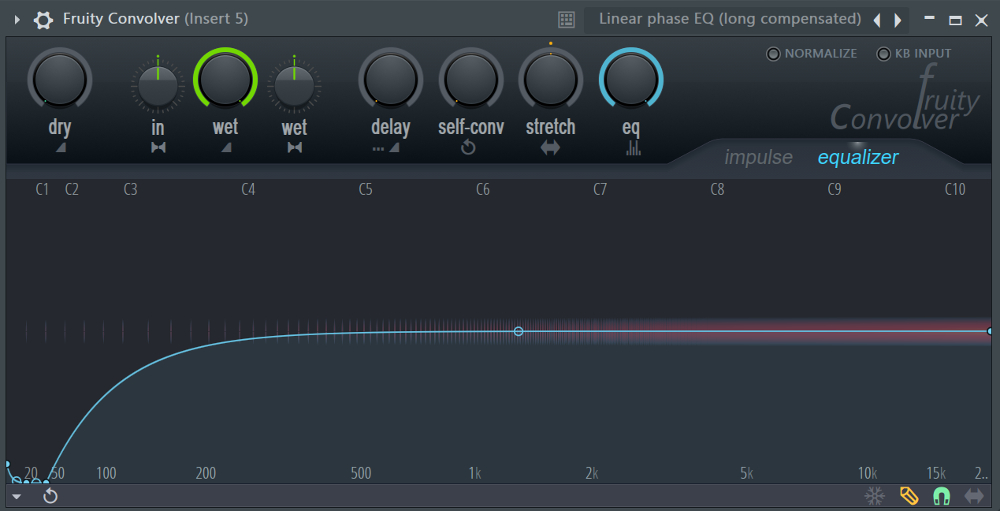Open preset name 'Linear phase EQ (long compensated)'
This screenshot has width=1000, height=511.
(x=730, y=19)
